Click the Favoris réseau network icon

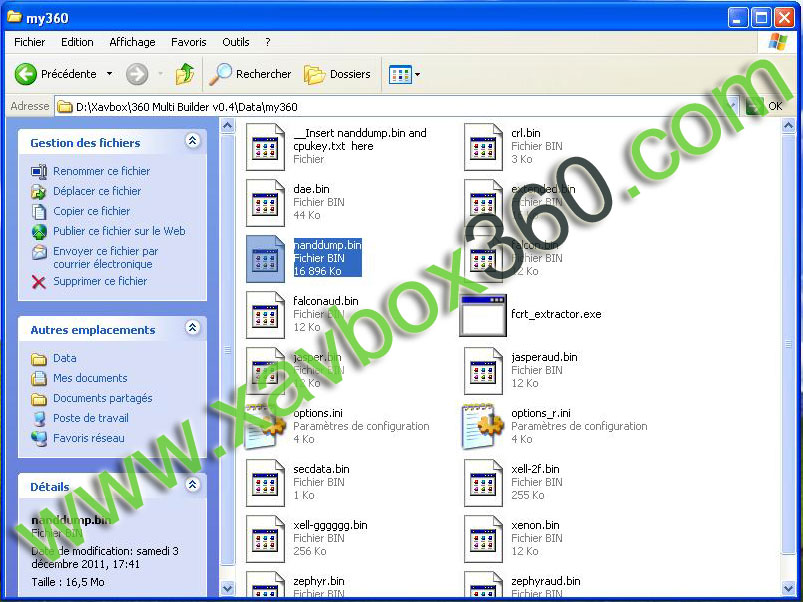39,439
